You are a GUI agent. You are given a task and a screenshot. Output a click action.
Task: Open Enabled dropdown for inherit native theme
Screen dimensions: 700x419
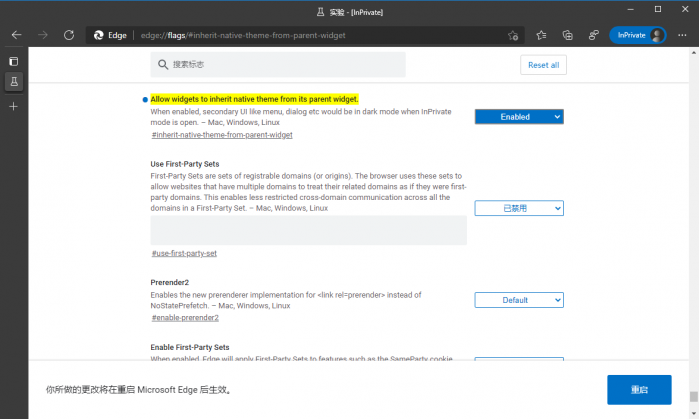click(518, 117)
